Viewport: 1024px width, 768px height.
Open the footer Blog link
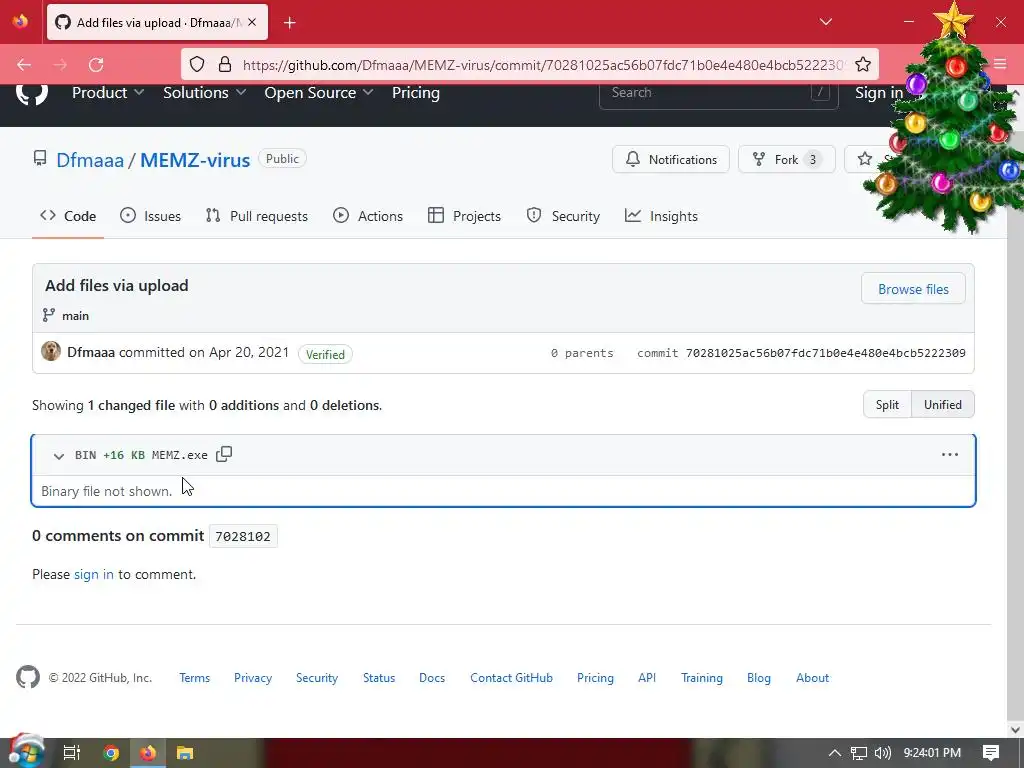(x=758, y=678)
